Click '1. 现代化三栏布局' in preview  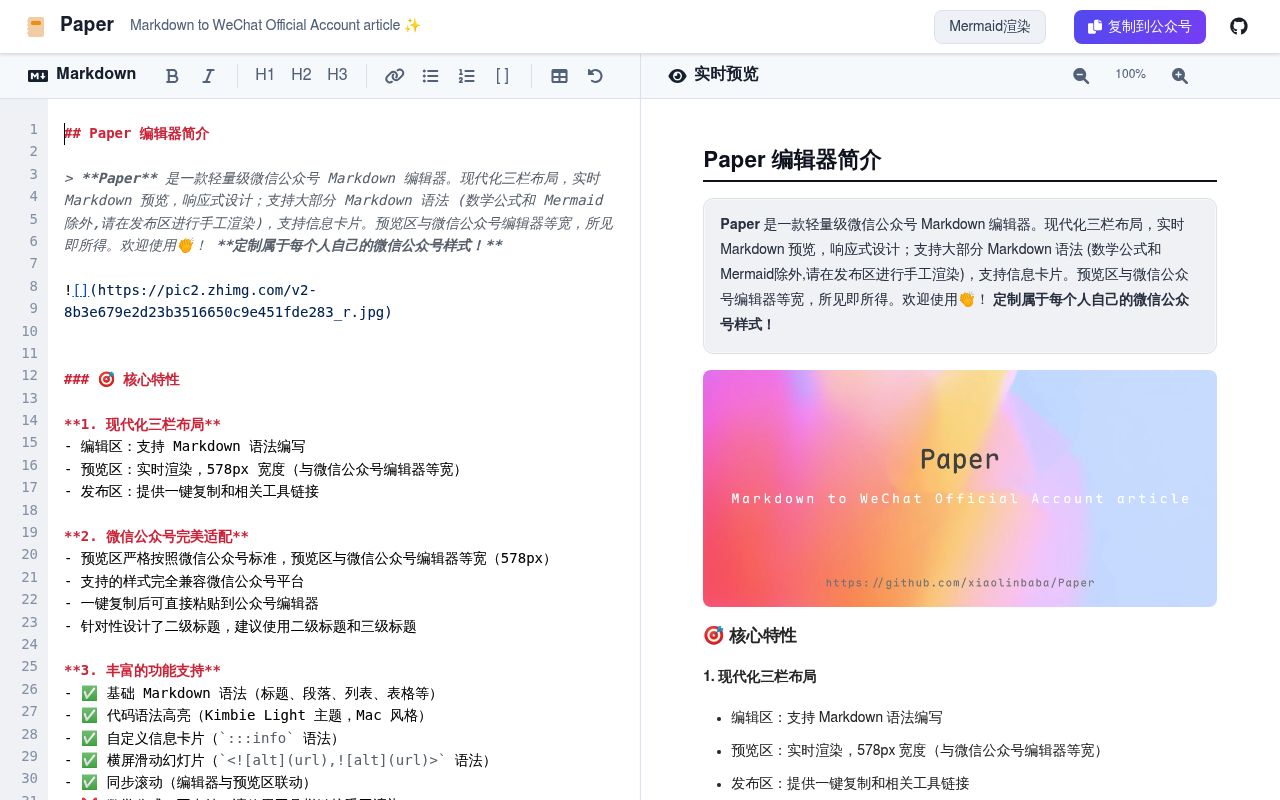760,677
